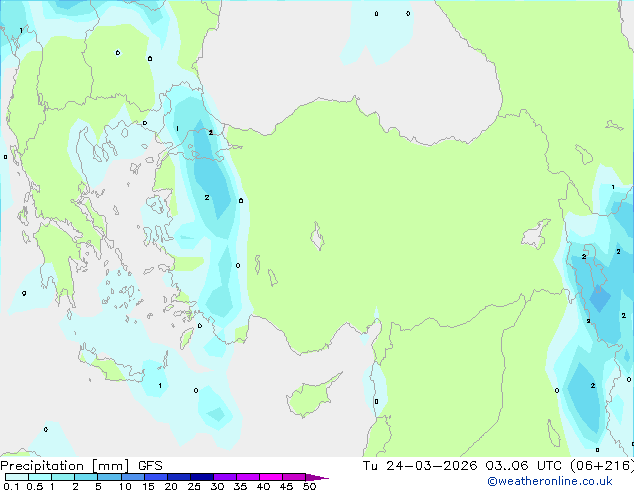Image resolution: width=634 pixels, height=490 pixels.
Task: Pick the 45–50 mm legend color swatch
Action: click(x=294, y=477)
